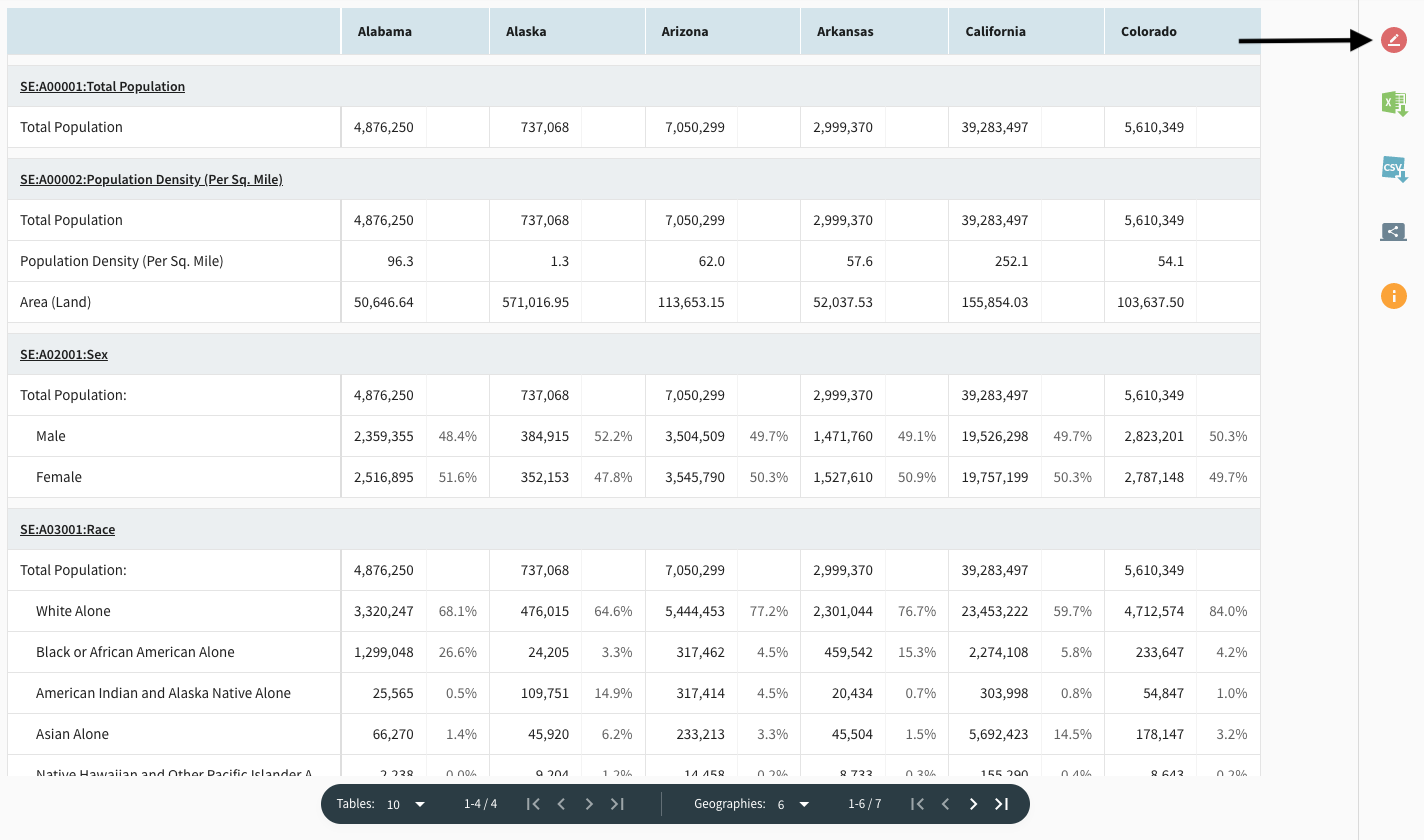This screenshot has height=840, width=1424.
Task: Open SE:A00002:Population Density table link
Action: click(151, 180)
